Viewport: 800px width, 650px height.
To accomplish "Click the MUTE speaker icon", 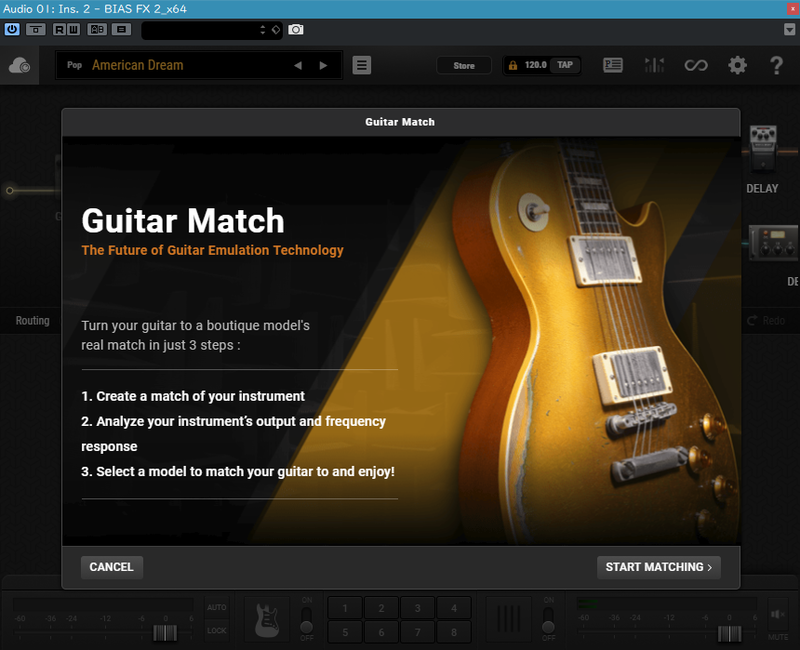I will tap(778, 615).
